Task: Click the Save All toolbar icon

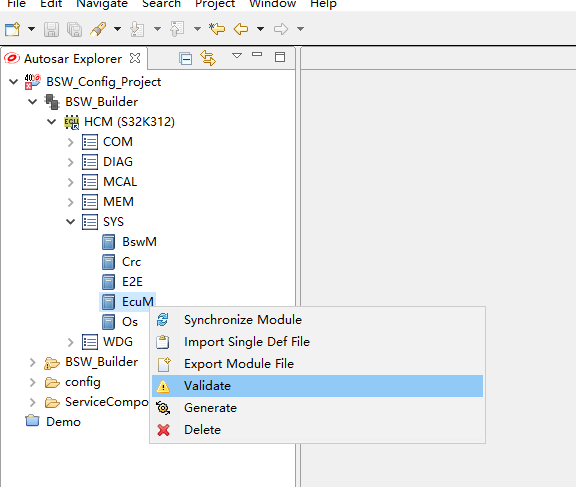Action: (x=75, y=29)
